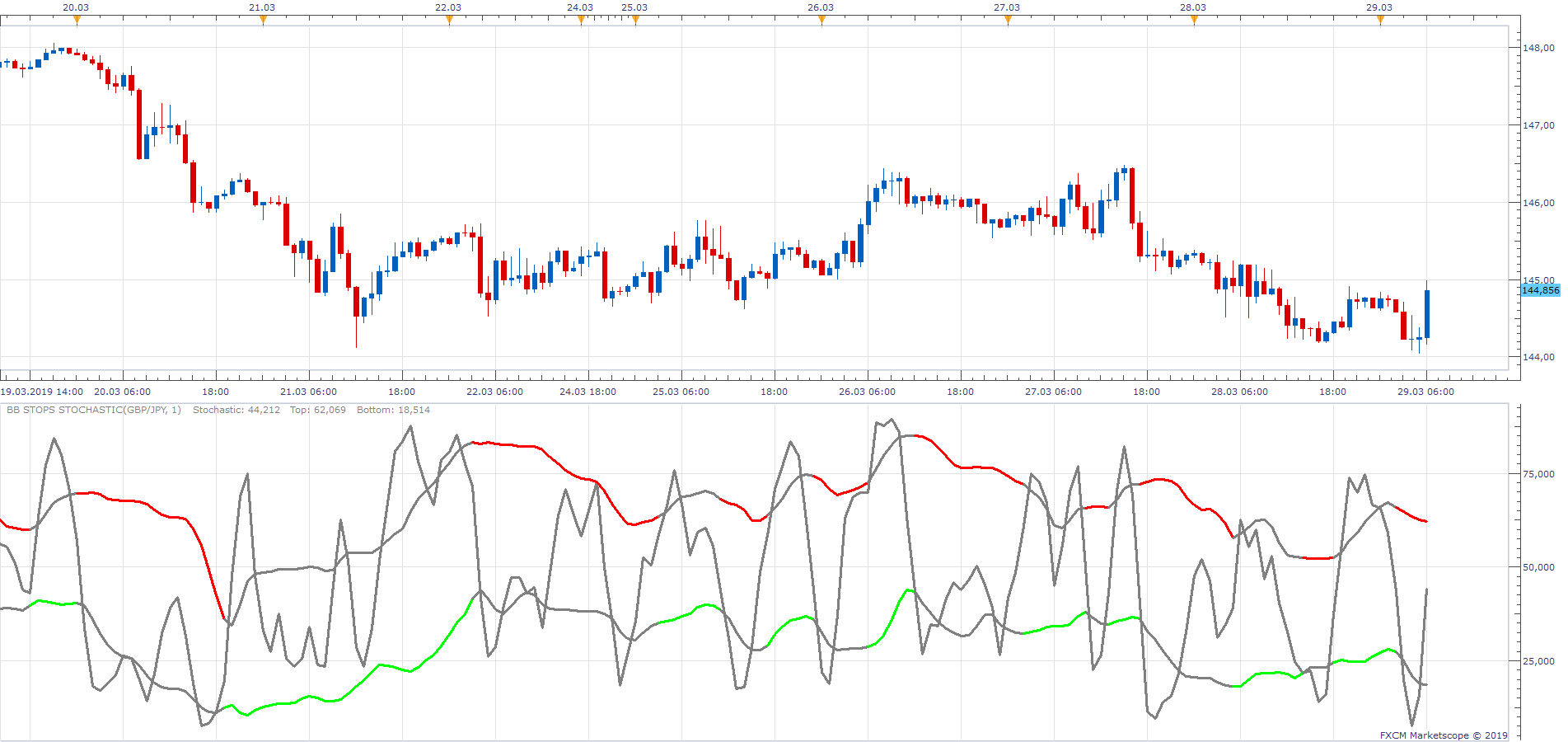Viewport: 1568px width, 742px height.
Task: Click the 27.03 day marker triangle
Action: [1008, 21]
